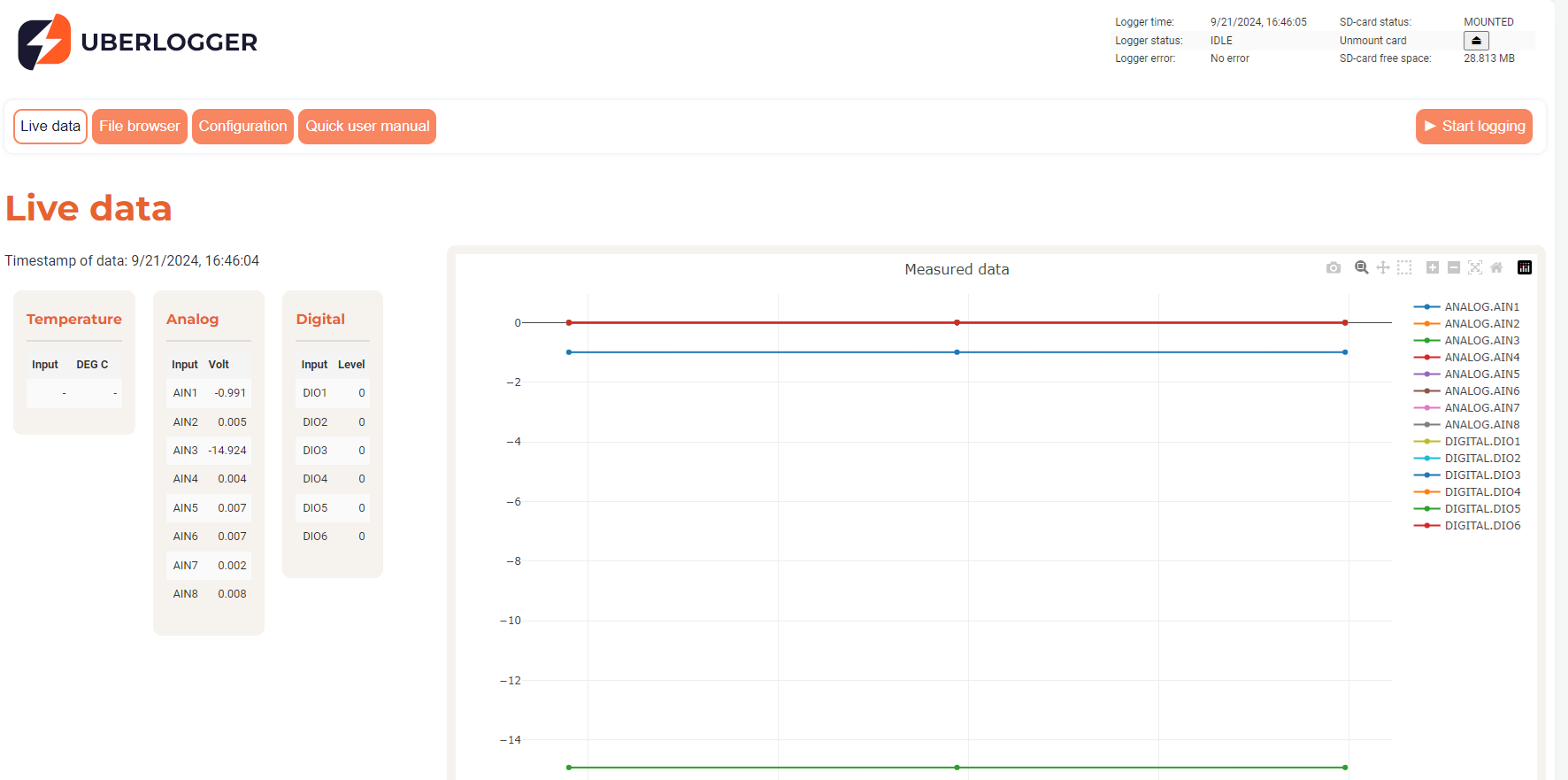Click the AIN7 value 0.002

pyautogui.click(x=232, y=566)
